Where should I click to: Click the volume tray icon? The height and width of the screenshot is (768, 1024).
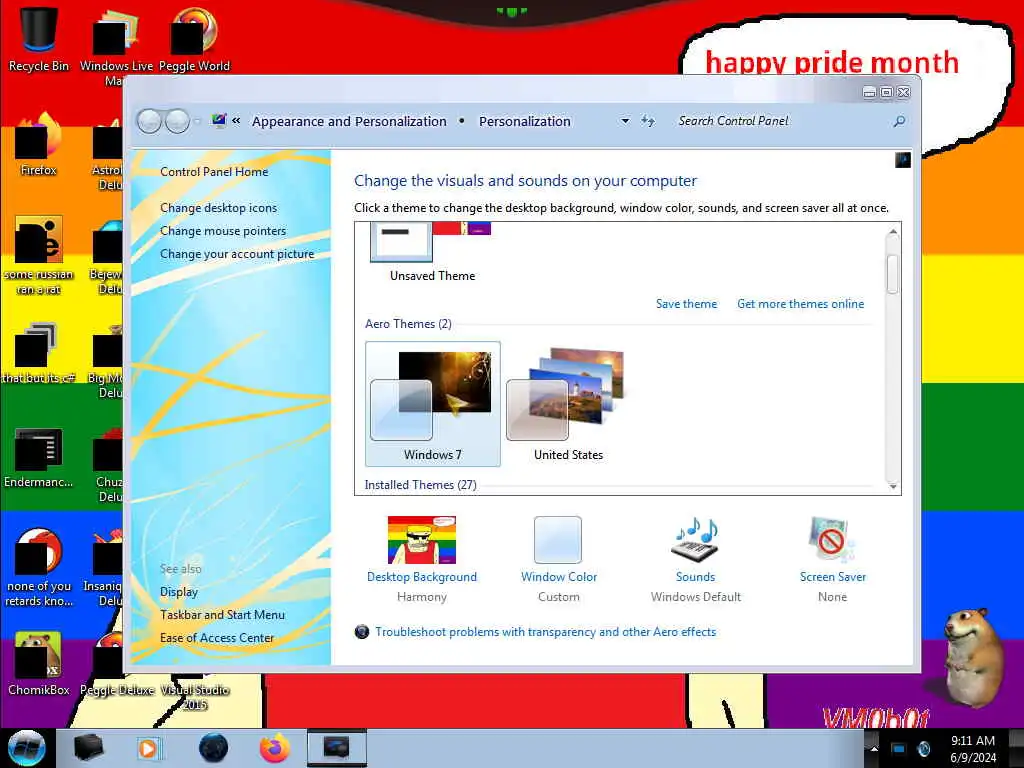coord(923,749)
